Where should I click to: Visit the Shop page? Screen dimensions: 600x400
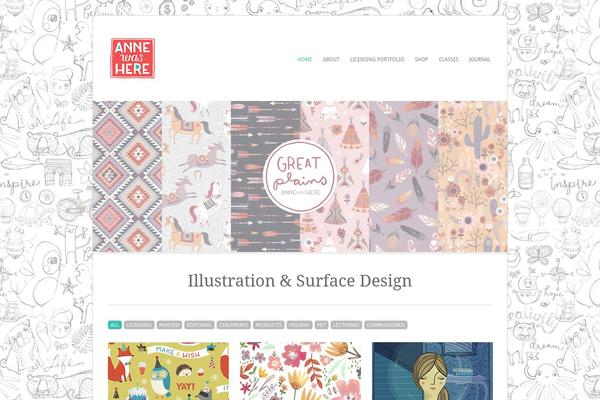[421, 59]
